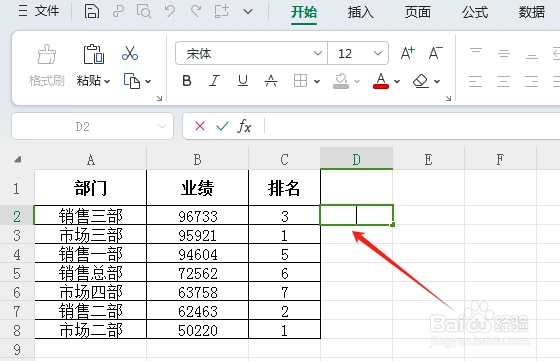Select row 5 header
Viewport: 560px width, 361px height.
pos(17,273)
